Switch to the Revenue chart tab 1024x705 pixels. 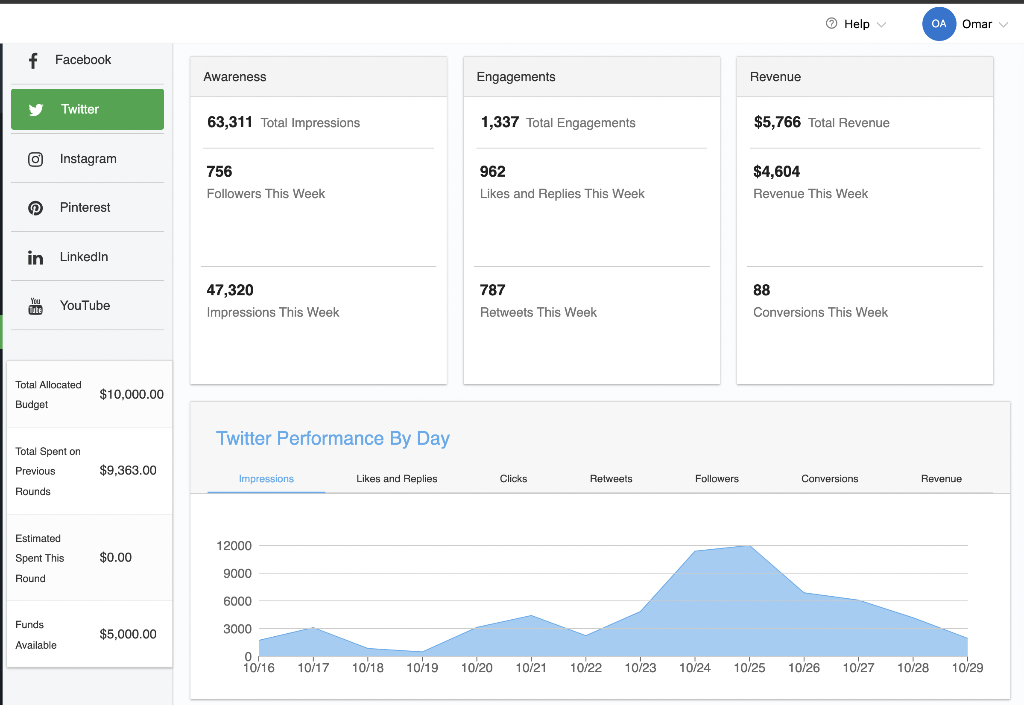tap(941, 478)
